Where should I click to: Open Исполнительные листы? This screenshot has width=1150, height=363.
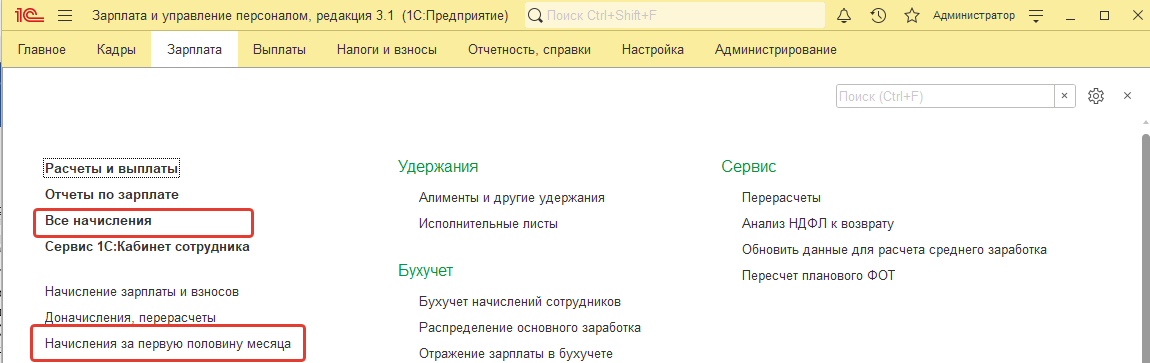pos(488,224)
